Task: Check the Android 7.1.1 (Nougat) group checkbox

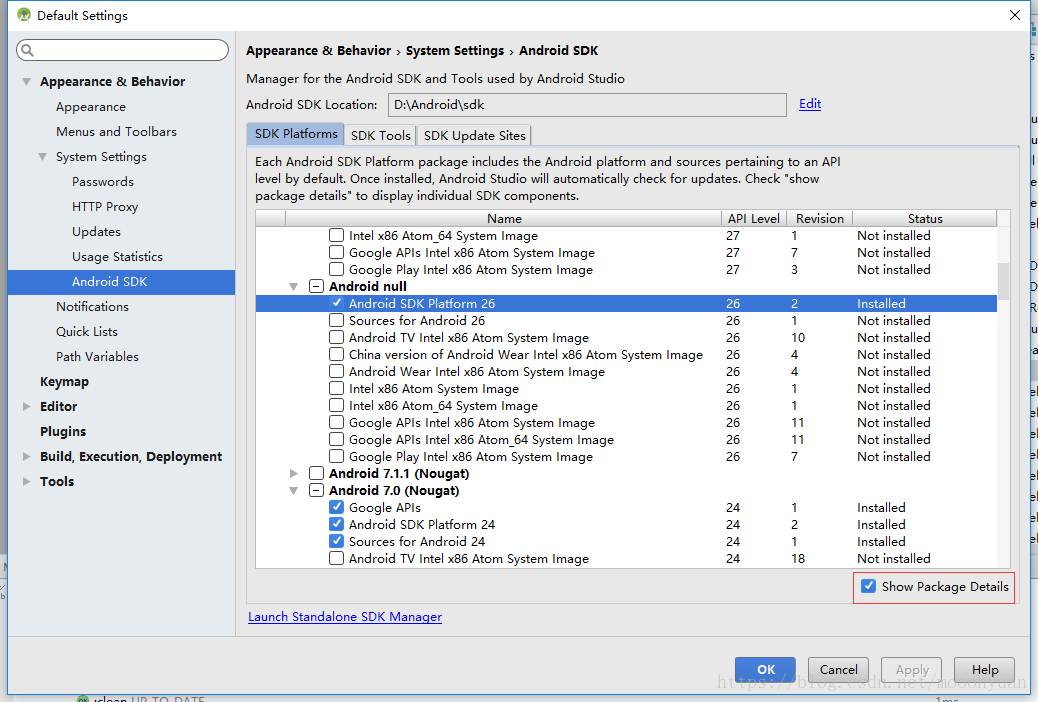Action: pos(316,474)
